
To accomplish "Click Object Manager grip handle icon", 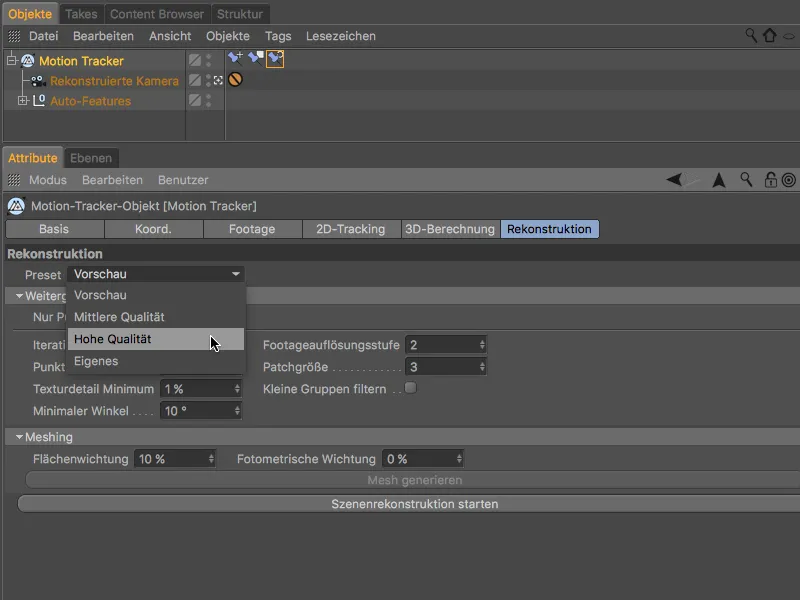I will pyautogui.click(x=14, y=36).
